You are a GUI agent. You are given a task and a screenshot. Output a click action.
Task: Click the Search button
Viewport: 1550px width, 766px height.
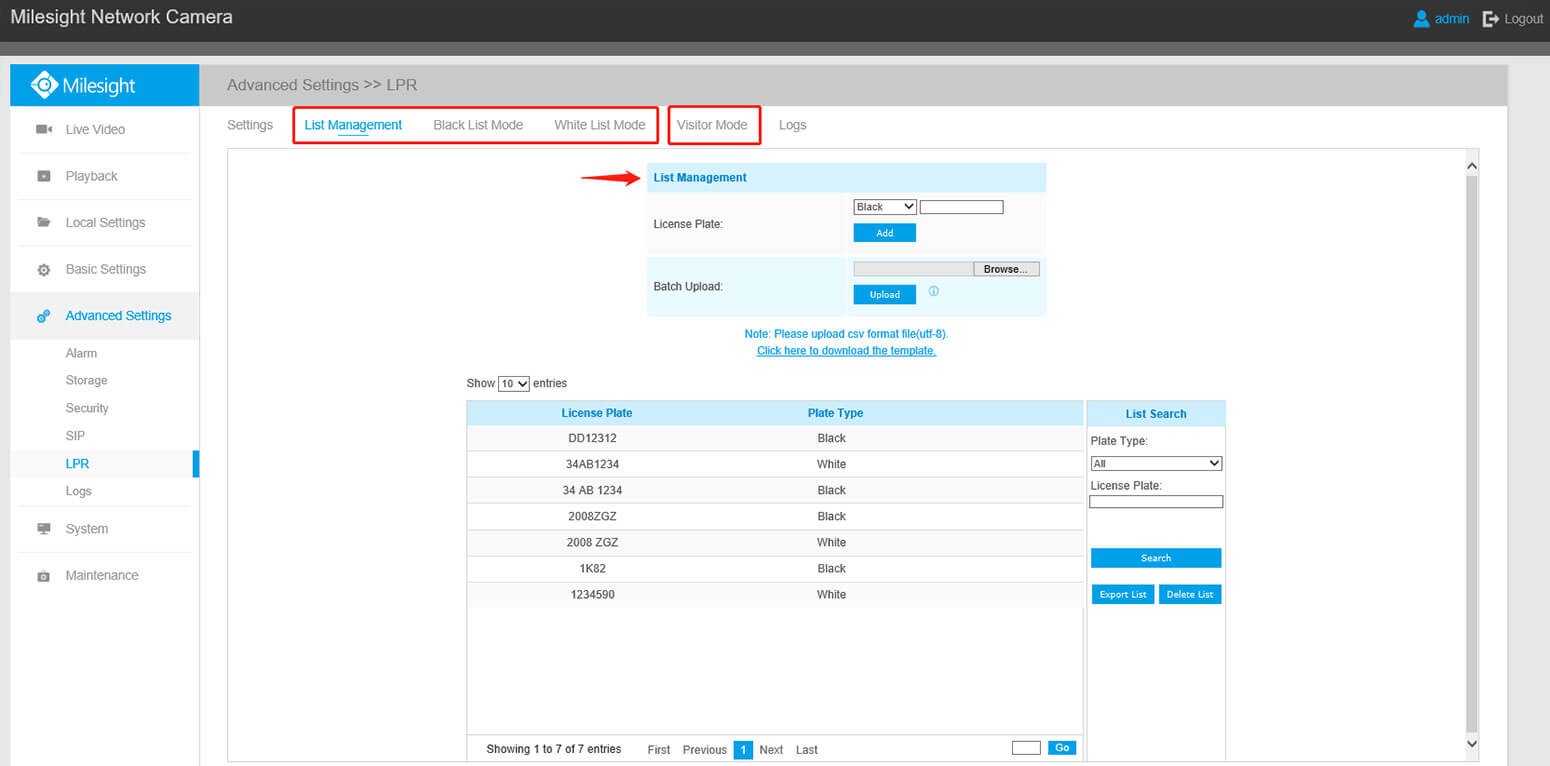pos(1156,558)
